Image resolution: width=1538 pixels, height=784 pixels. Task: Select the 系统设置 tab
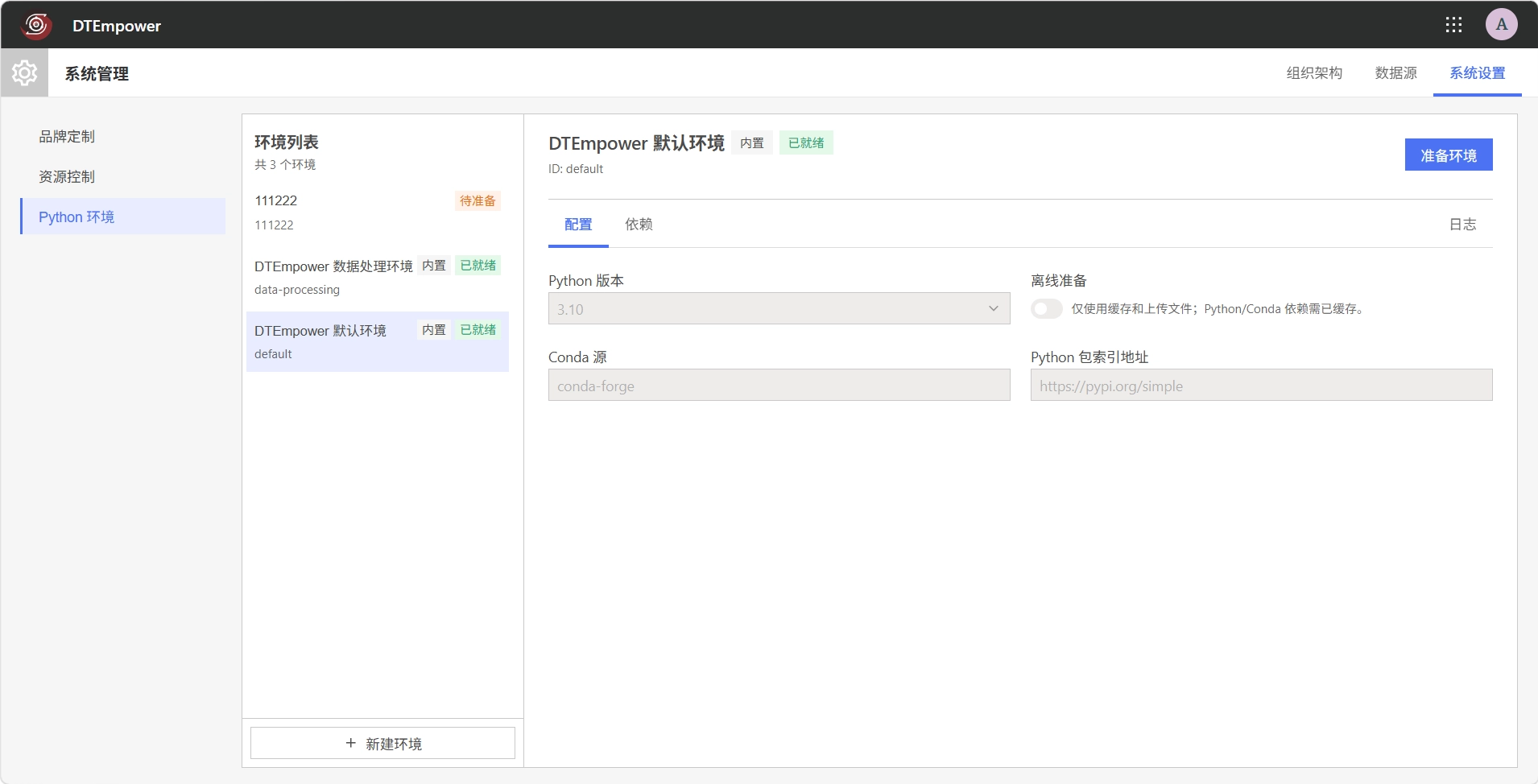pos(1478,73)
